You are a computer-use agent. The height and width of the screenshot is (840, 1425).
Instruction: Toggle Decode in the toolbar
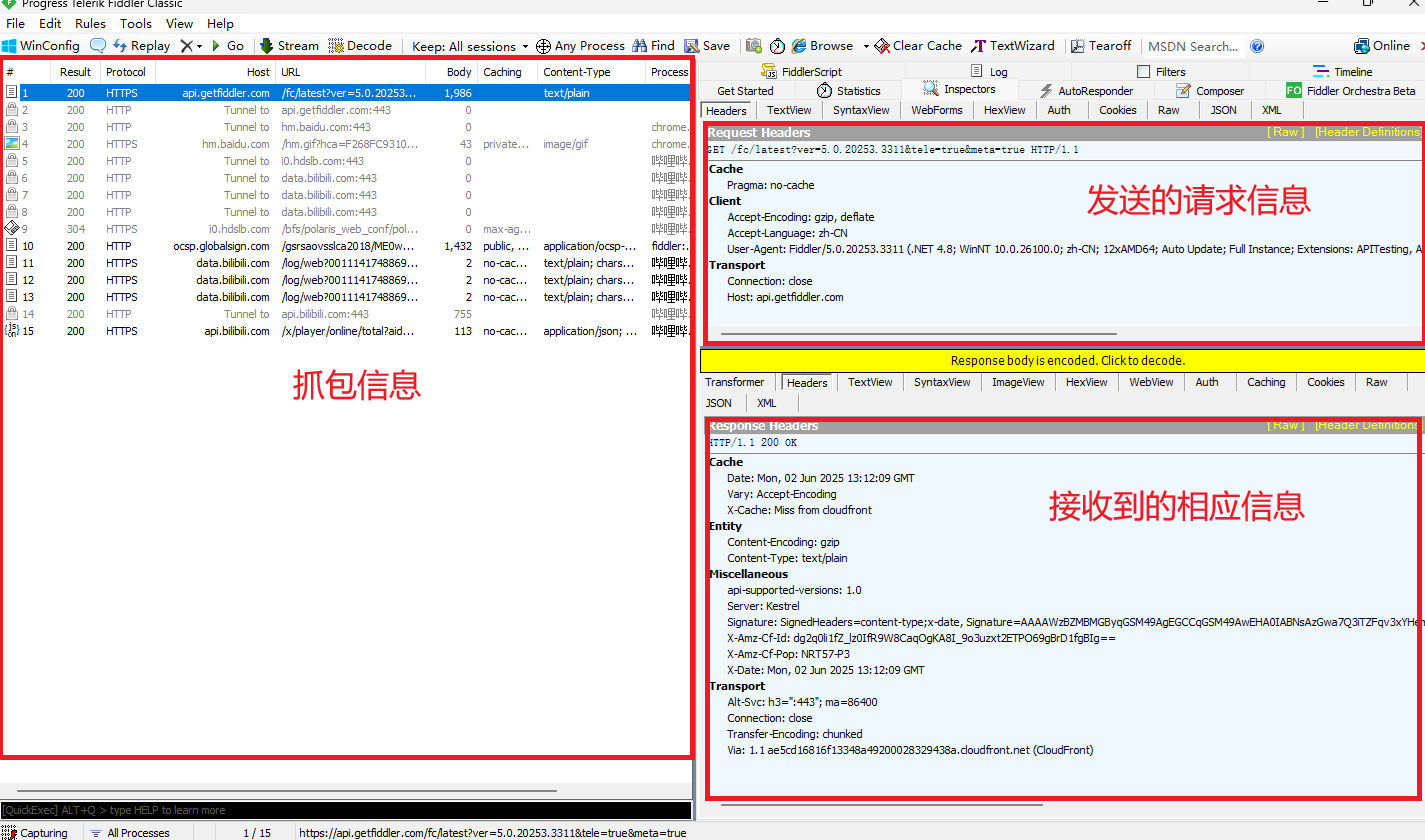click(x=360, y=46)
